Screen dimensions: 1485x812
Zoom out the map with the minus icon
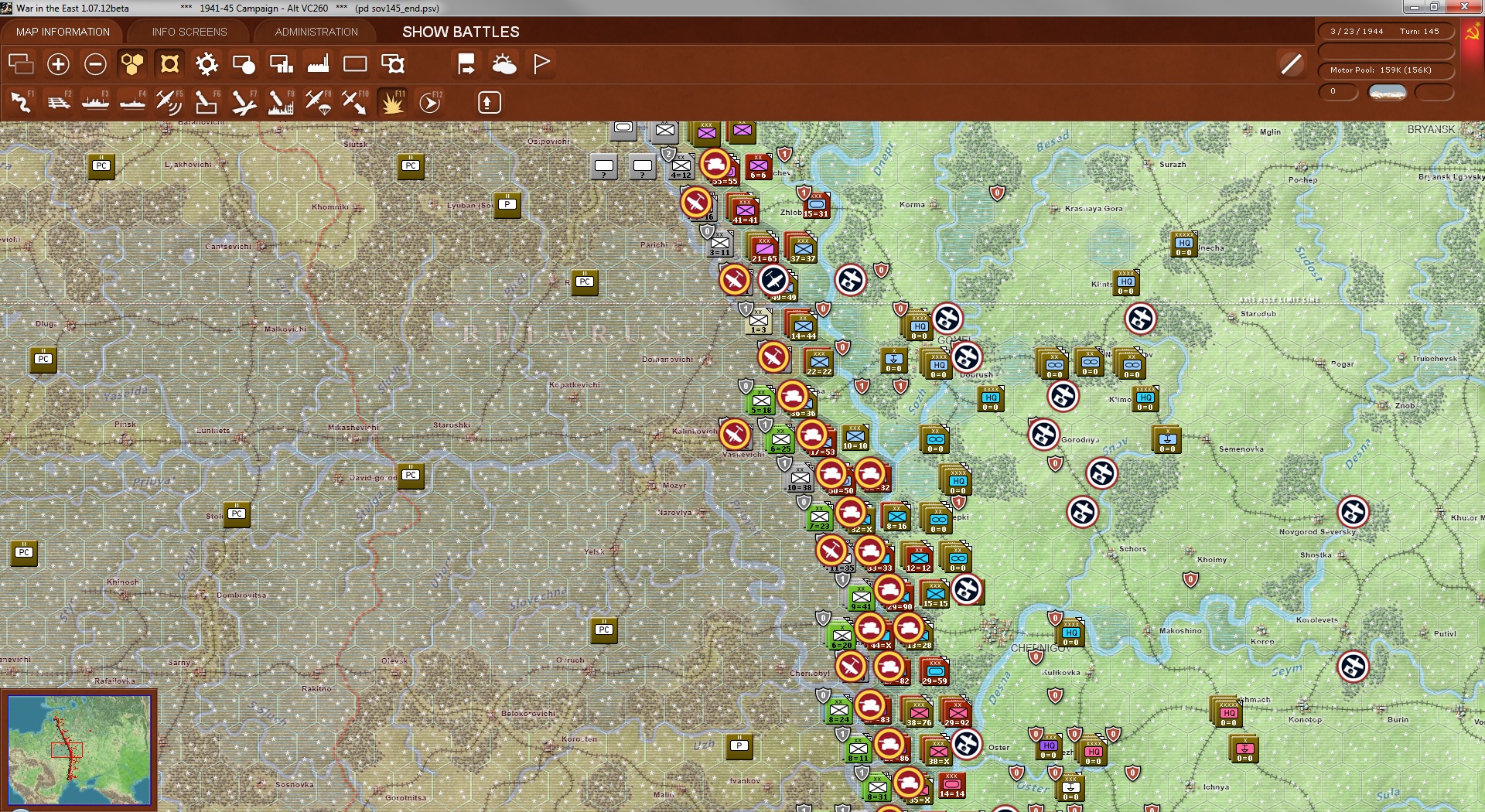tap(95, 63)
